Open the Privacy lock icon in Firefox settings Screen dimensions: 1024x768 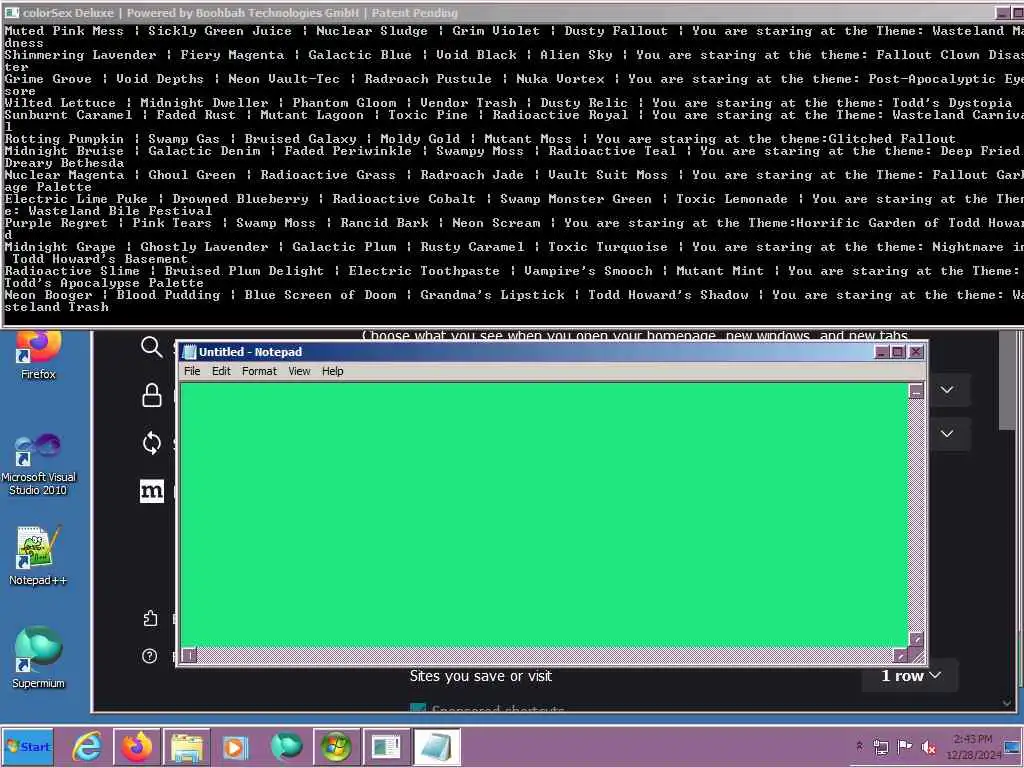[152, 395]
